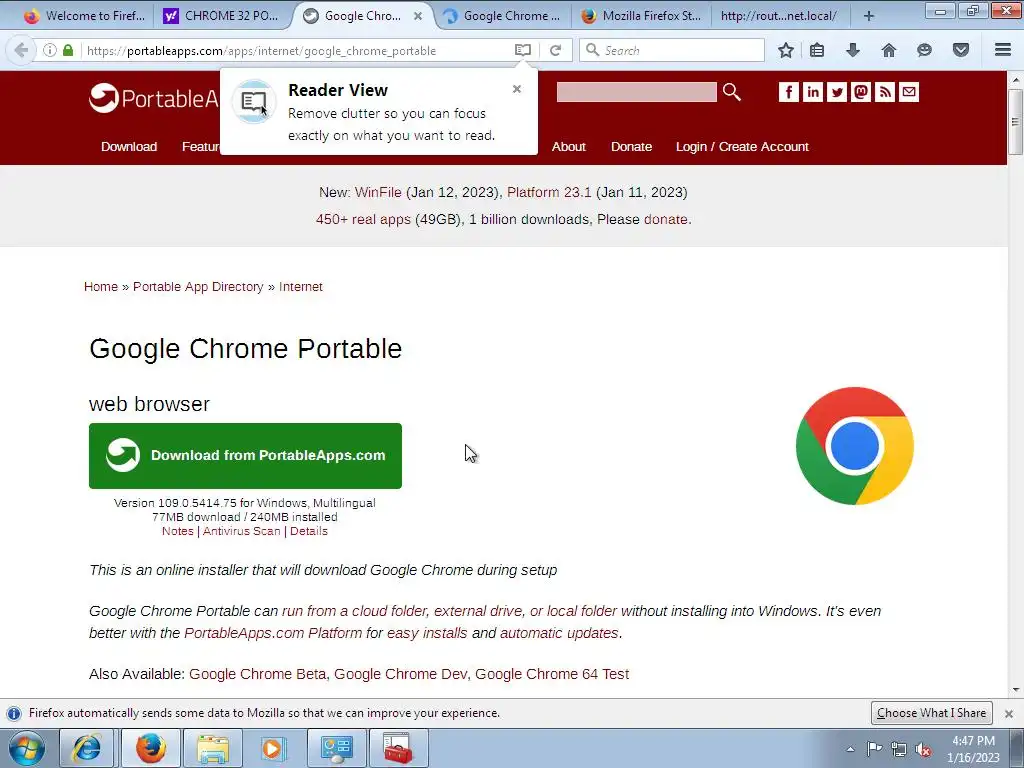Show bookmarks list icon in toolbar
The height and width of the screenshot is (768, 1024).
point(817,50)
